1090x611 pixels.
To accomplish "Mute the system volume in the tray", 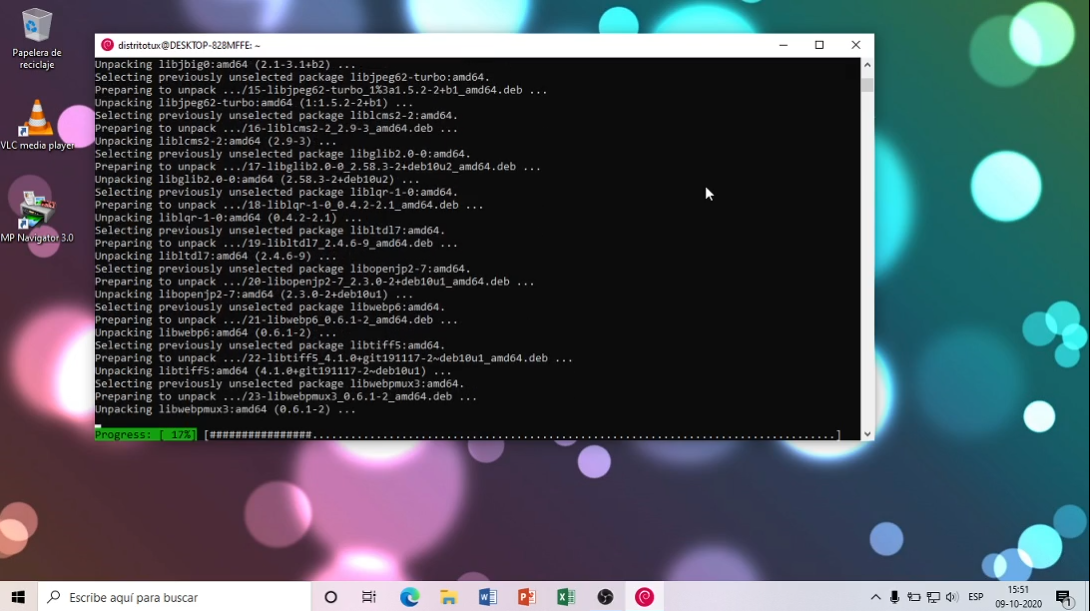I will pyautogui.click(x=950, y=597).
